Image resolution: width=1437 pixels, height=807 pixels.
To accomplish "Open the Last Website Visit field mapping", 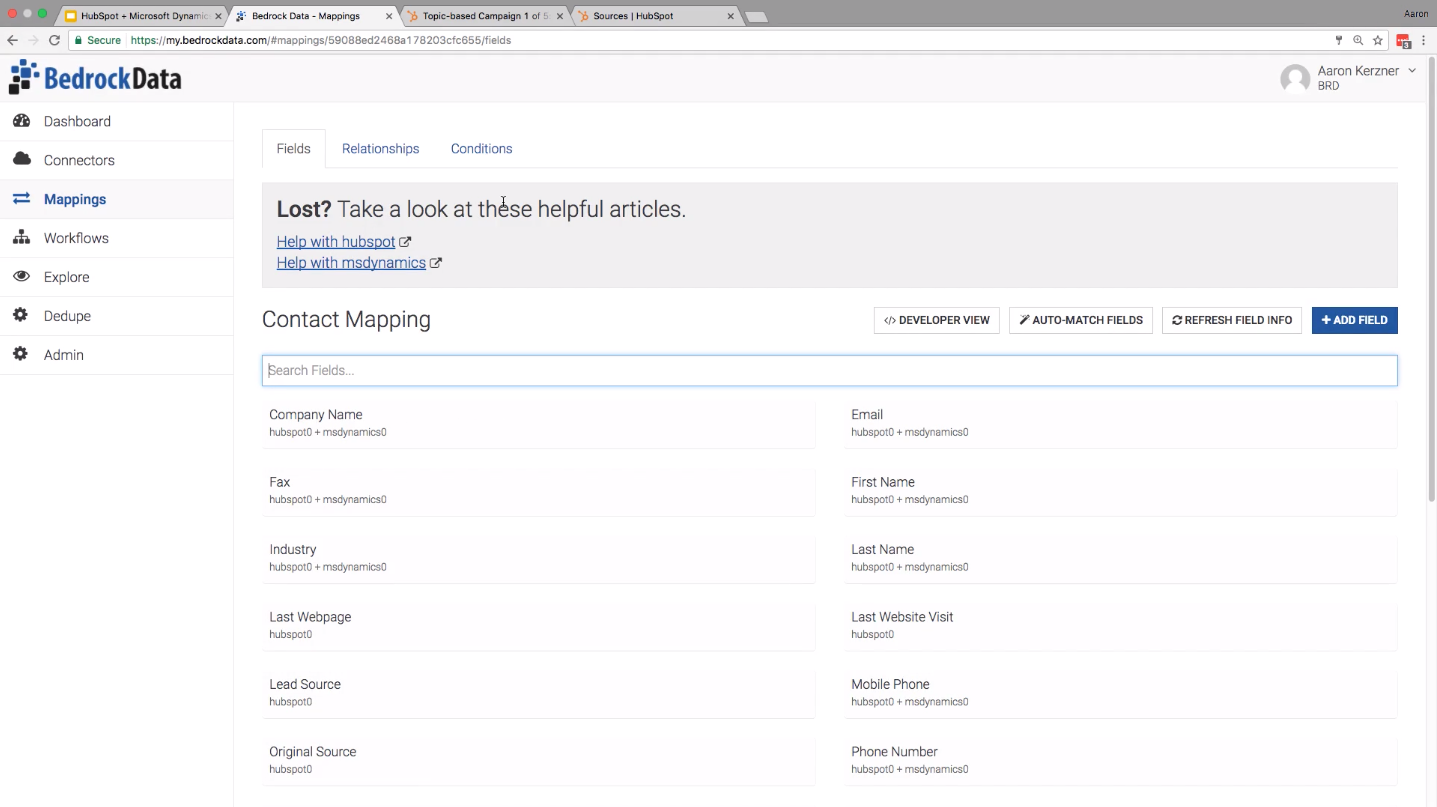I will tap(1121, 625).
